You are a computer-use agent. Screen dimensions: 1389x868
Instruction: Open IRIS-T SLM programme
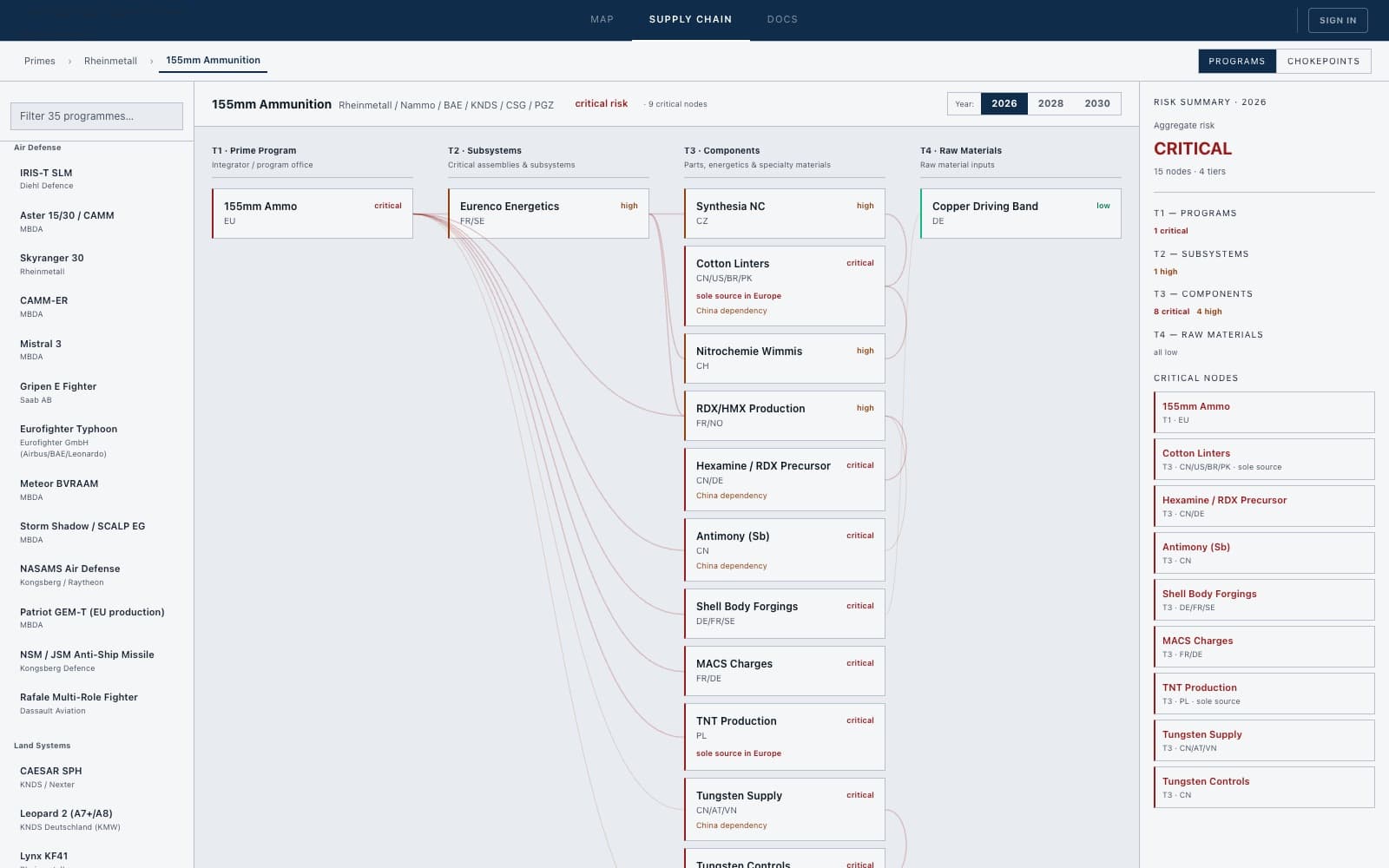pyautogui.click(x=96, y=179)
